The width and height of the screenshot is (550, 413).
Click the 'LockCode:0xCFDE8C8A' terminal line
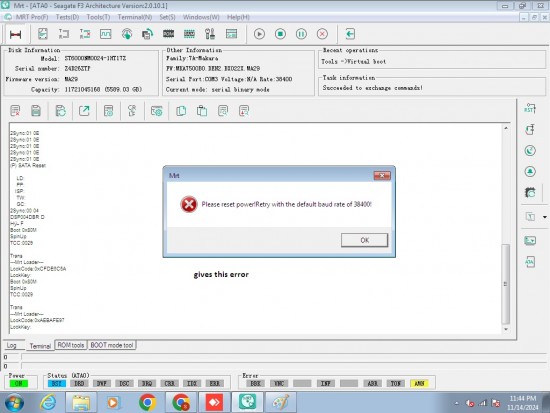click(38, 269)
